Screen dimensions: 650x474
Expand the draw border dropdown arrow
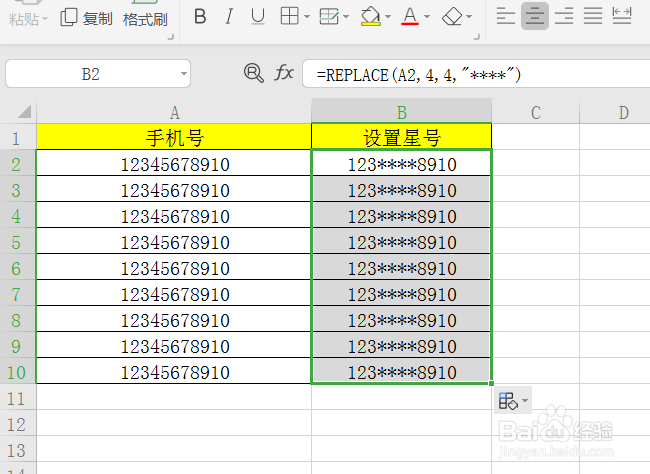click(x=346, y=17)
